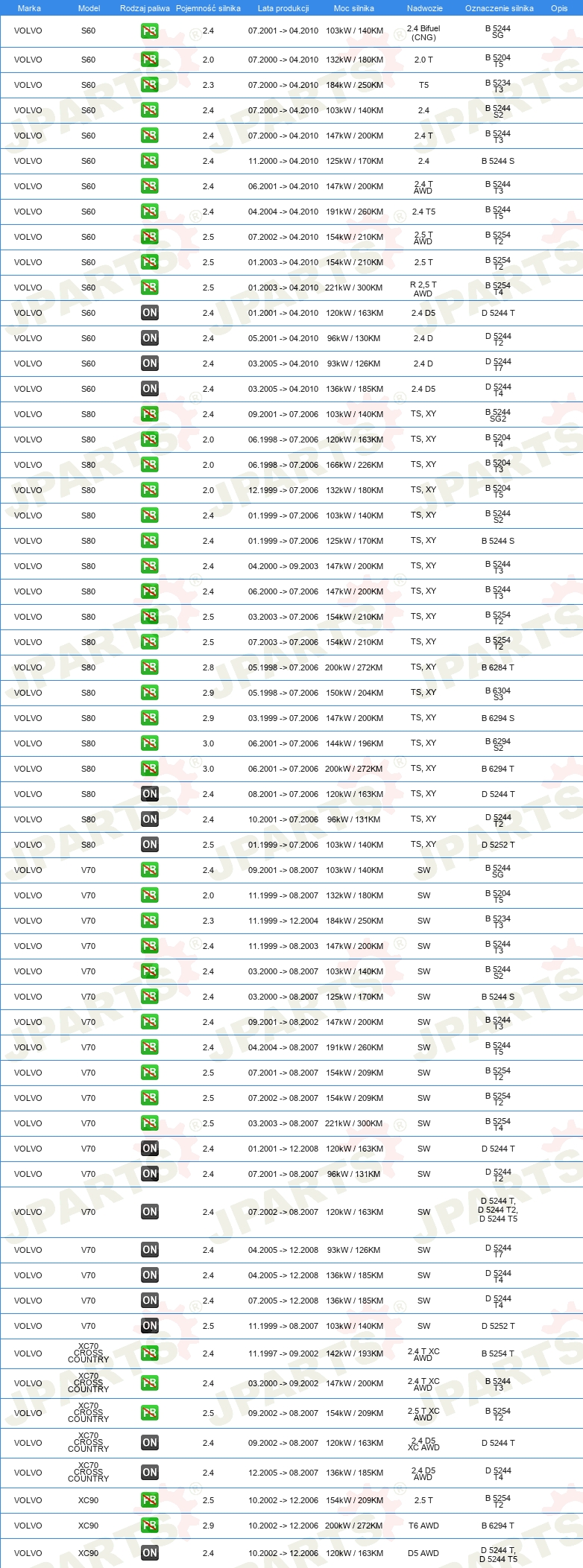Click ON icon in V70 D 5244 T, T2, T5 row
Viewport: 583px width, 1568px height.
coord(150,1212)
